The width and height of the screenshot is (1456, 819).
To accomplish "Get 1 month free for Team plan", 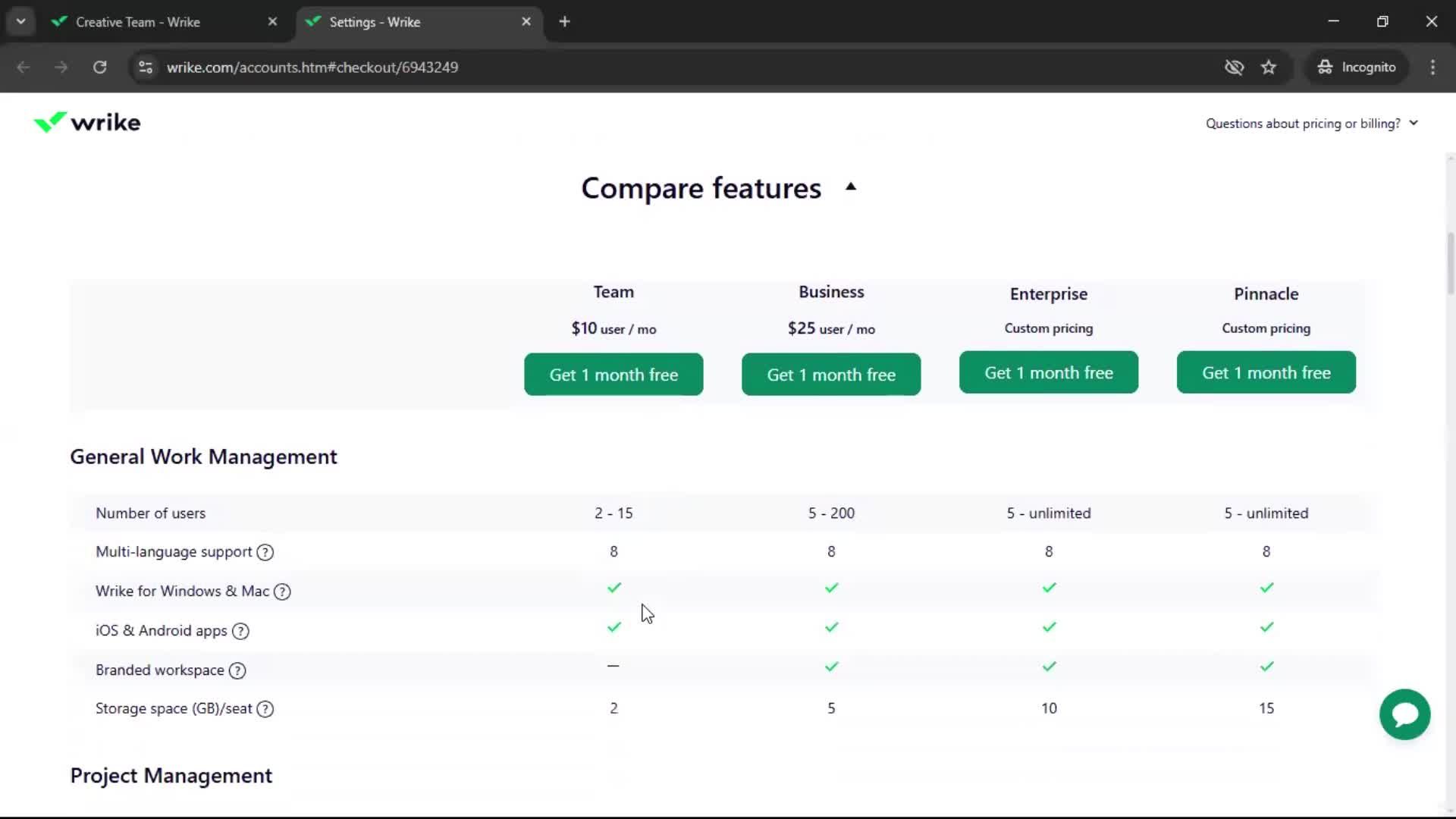I will [x=613, y=375].
